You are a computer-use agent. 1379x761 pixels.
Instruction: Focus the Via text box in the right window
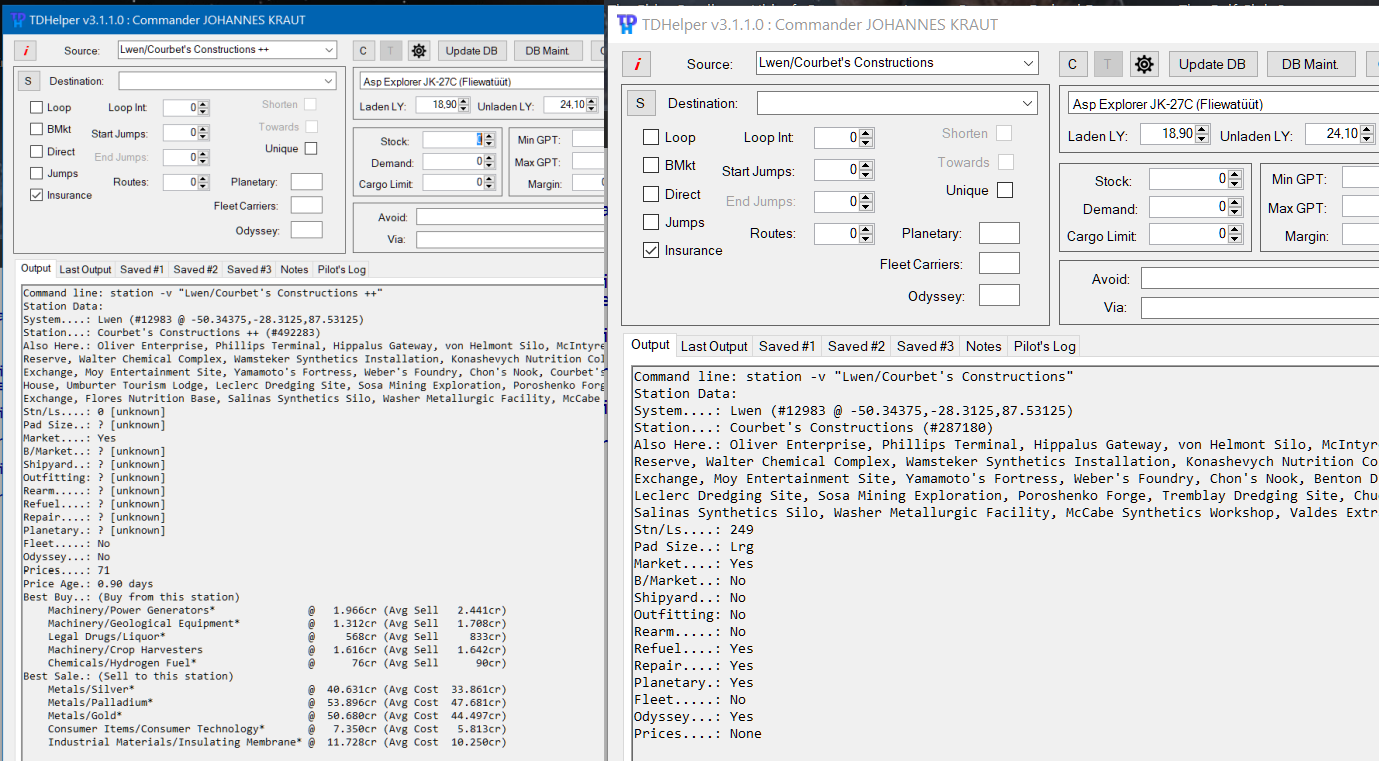tap(1260, 307)
